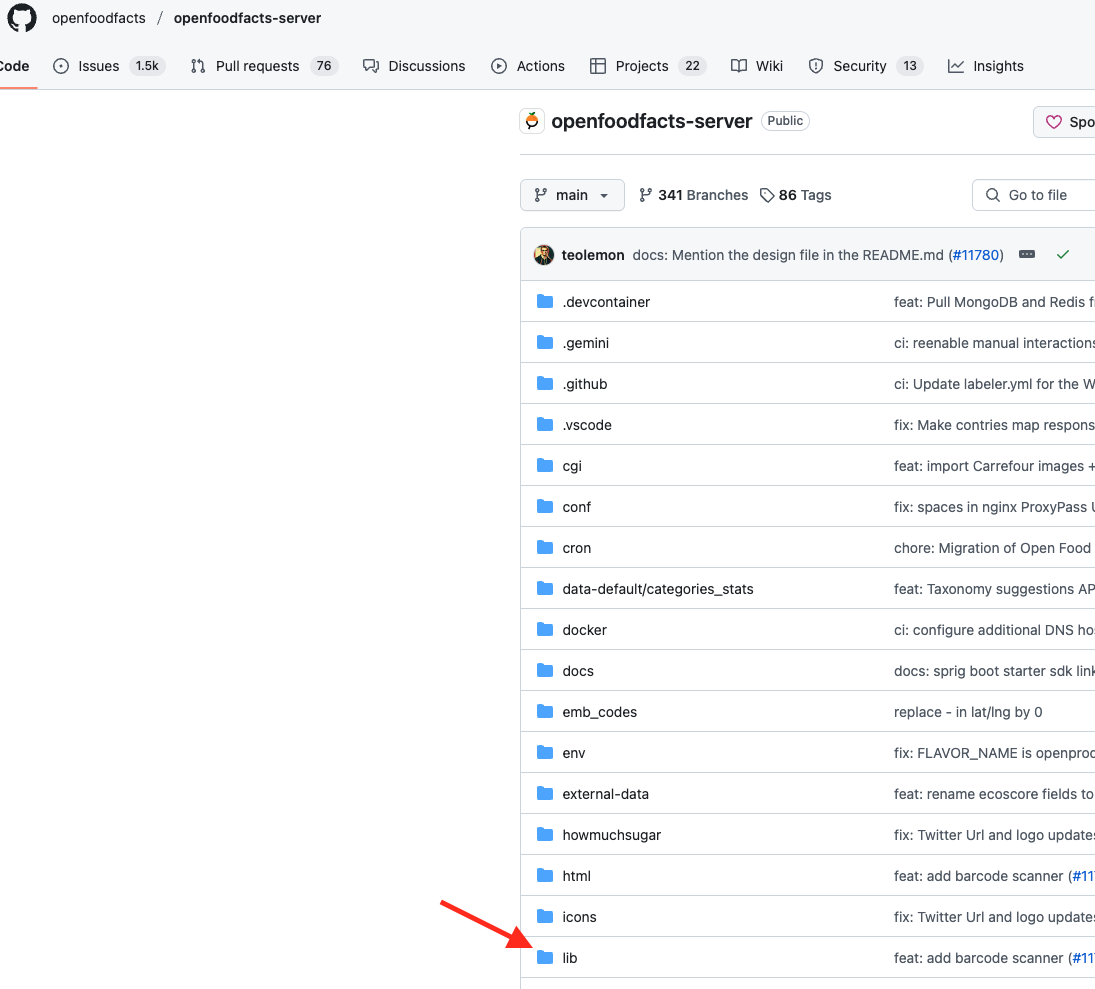
Task: Click the openfoodfacts-server repository title
Action: point(652,121)
